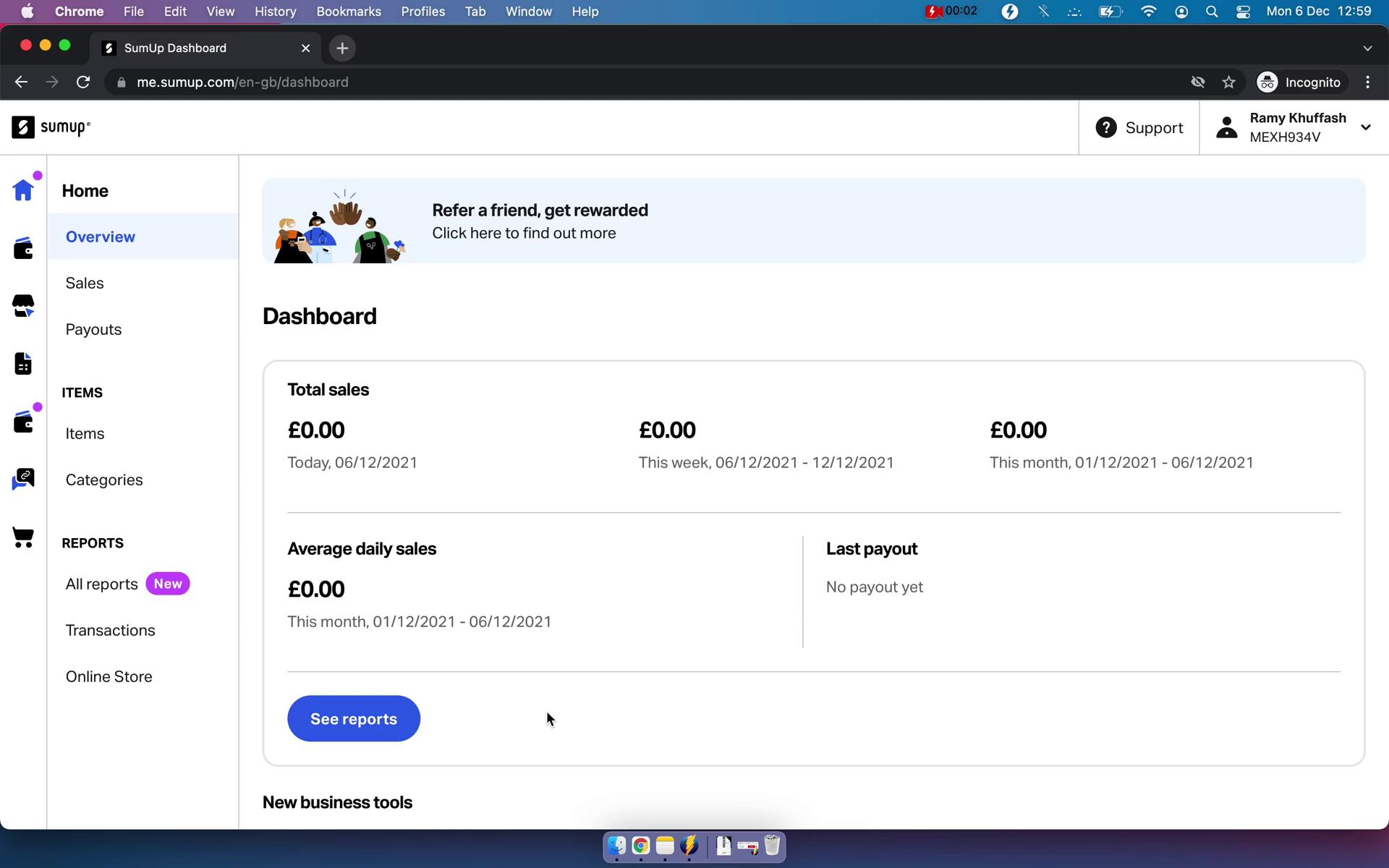The height and width of the screenshot is (868, 1389).
Task: Open the Transactions report section
Action: click(110, 630)
